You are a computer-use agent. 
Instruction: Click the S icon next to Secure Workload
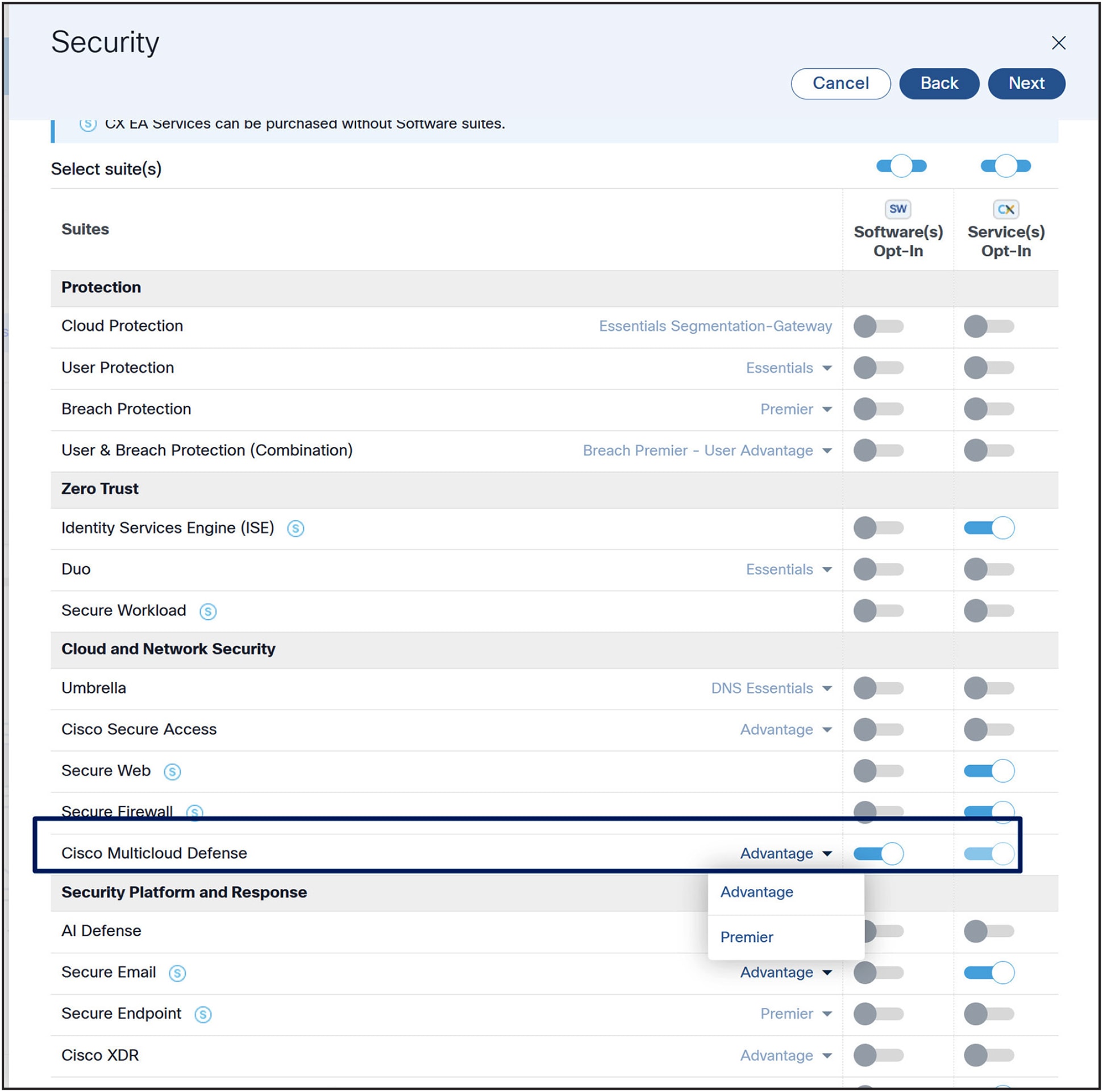[208, 611]
